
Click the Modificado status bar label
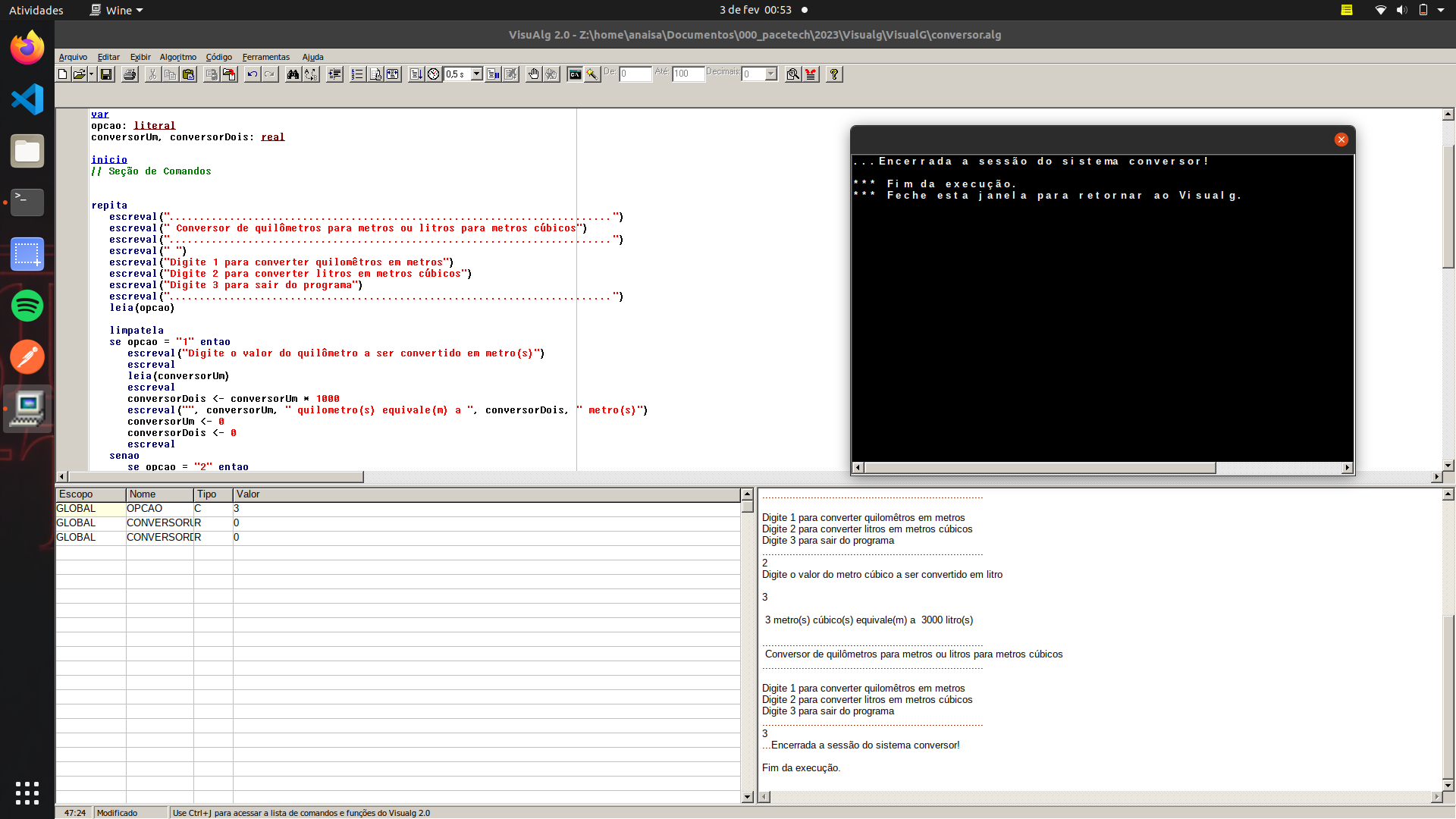point(118,812)
